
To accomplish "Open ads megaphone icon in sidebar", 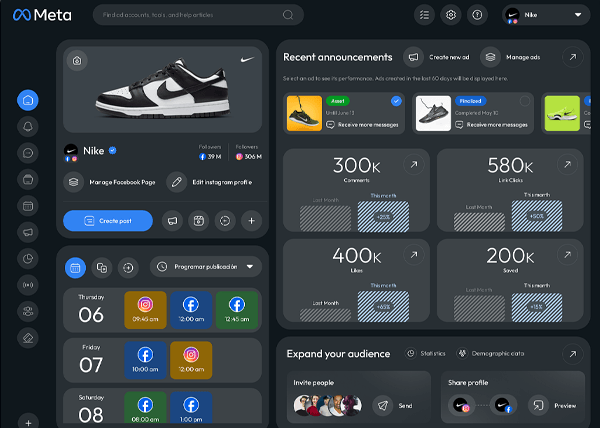I will point(28,232).
